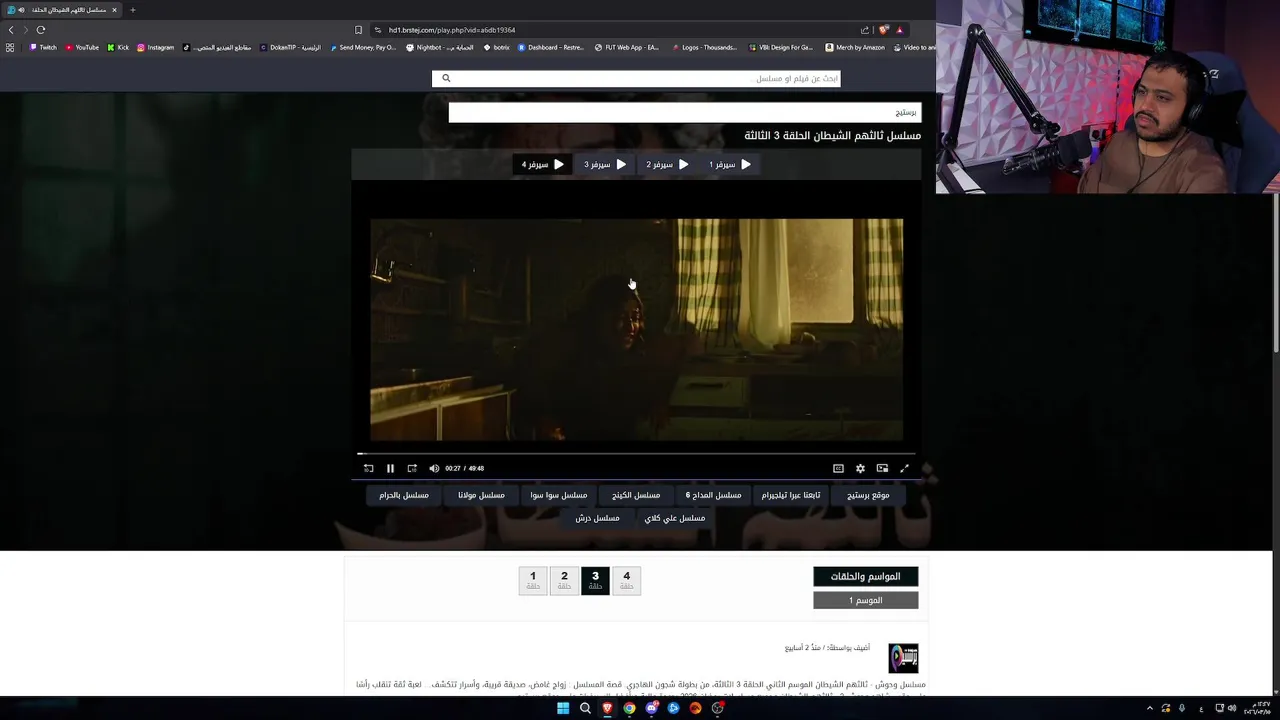Bookmark this page with the bookmark icon
This screenshot has height=720, width=1280.
(358, 30)
